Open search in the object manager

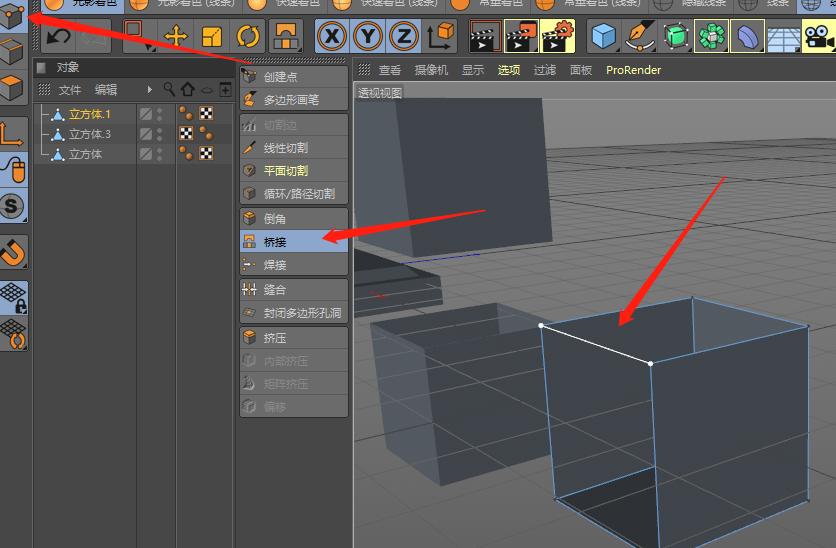click(x=169, y=89)
